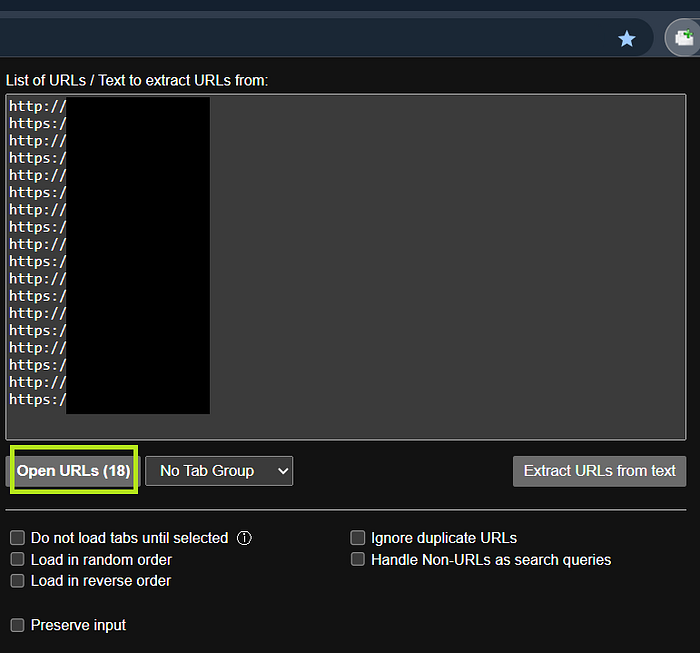Toggle 'Handle Non-URLs as search queries' checkbox
Image resolution: width=700 pixels, height=653 pixels.
(x=358, y=559)
